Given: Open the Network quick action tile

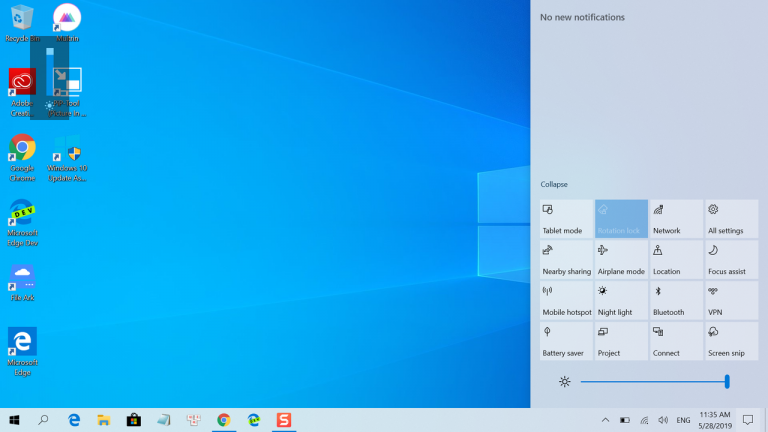Looking at the screenshot, I should point(676,218).
